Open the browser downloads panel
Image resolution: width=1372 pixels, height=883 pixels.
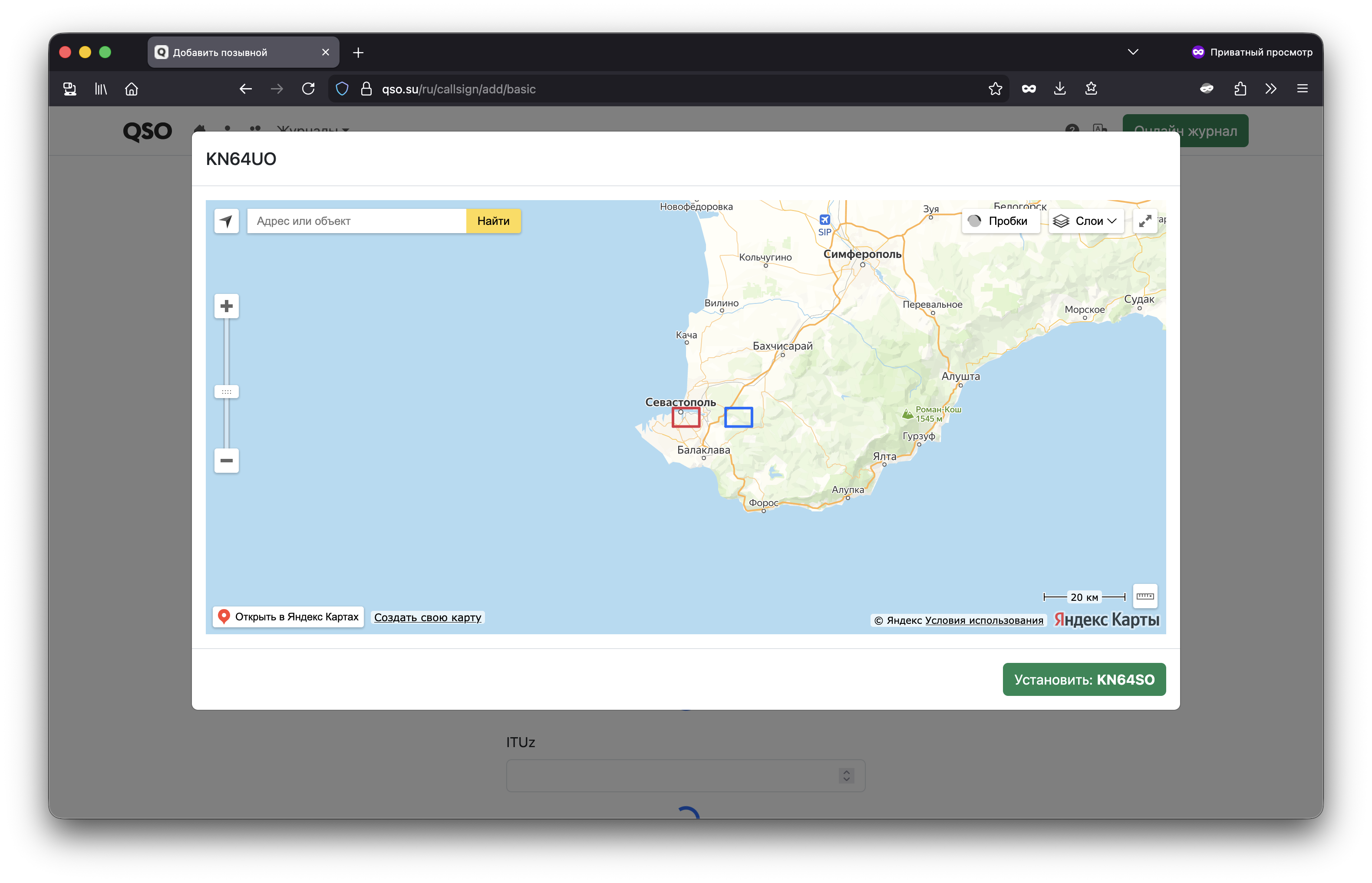pyautogui.click(x=1060, y=89)
